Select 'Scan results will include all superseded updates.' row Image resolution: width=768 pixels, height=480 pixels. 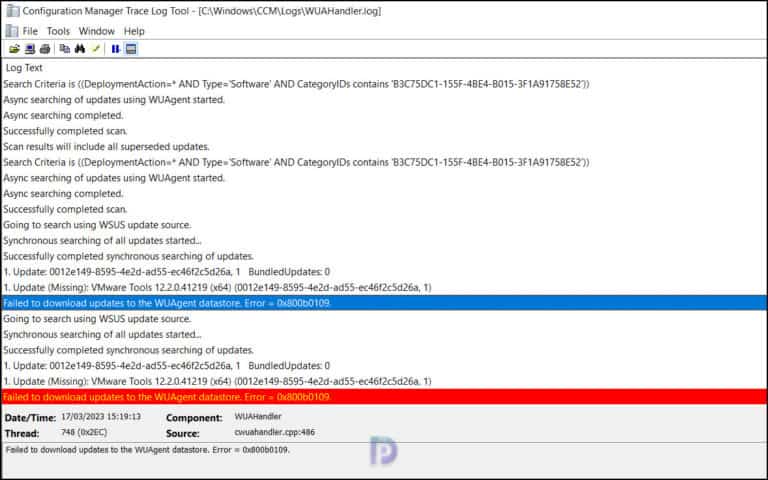[x=384, y=146]
